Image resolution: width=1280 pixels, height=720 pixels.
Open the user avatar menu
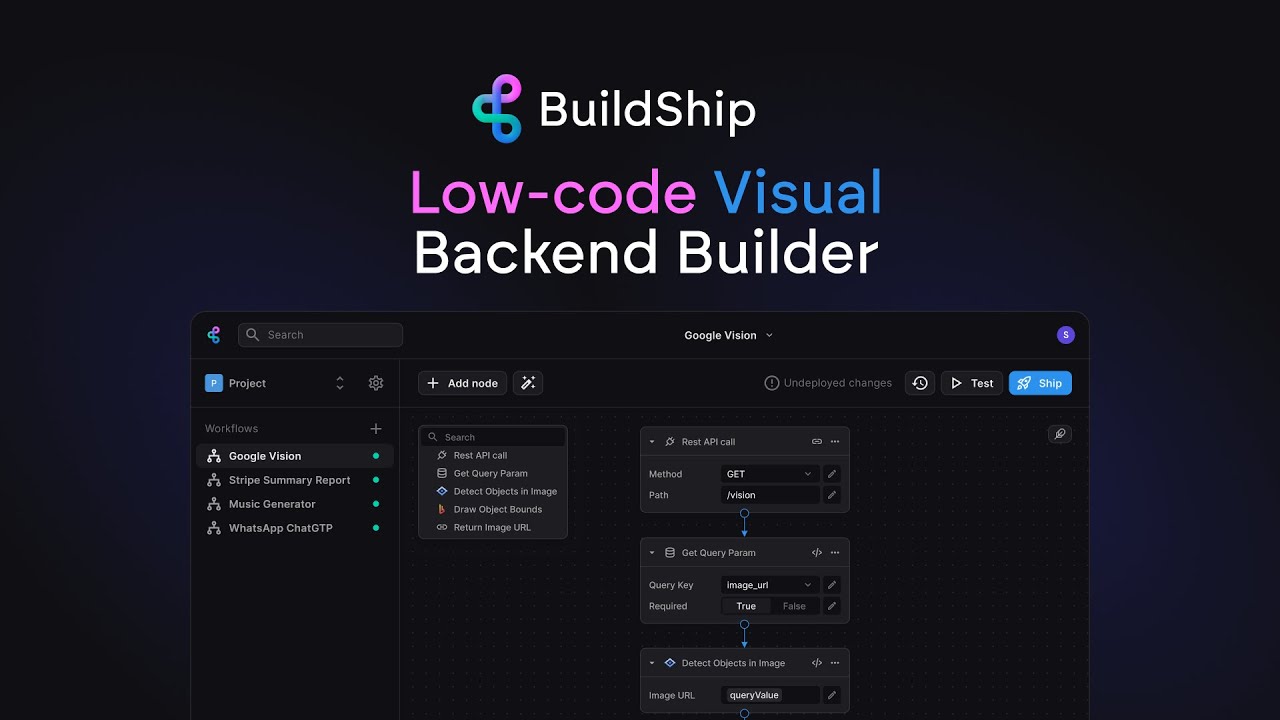(1066, 335)
